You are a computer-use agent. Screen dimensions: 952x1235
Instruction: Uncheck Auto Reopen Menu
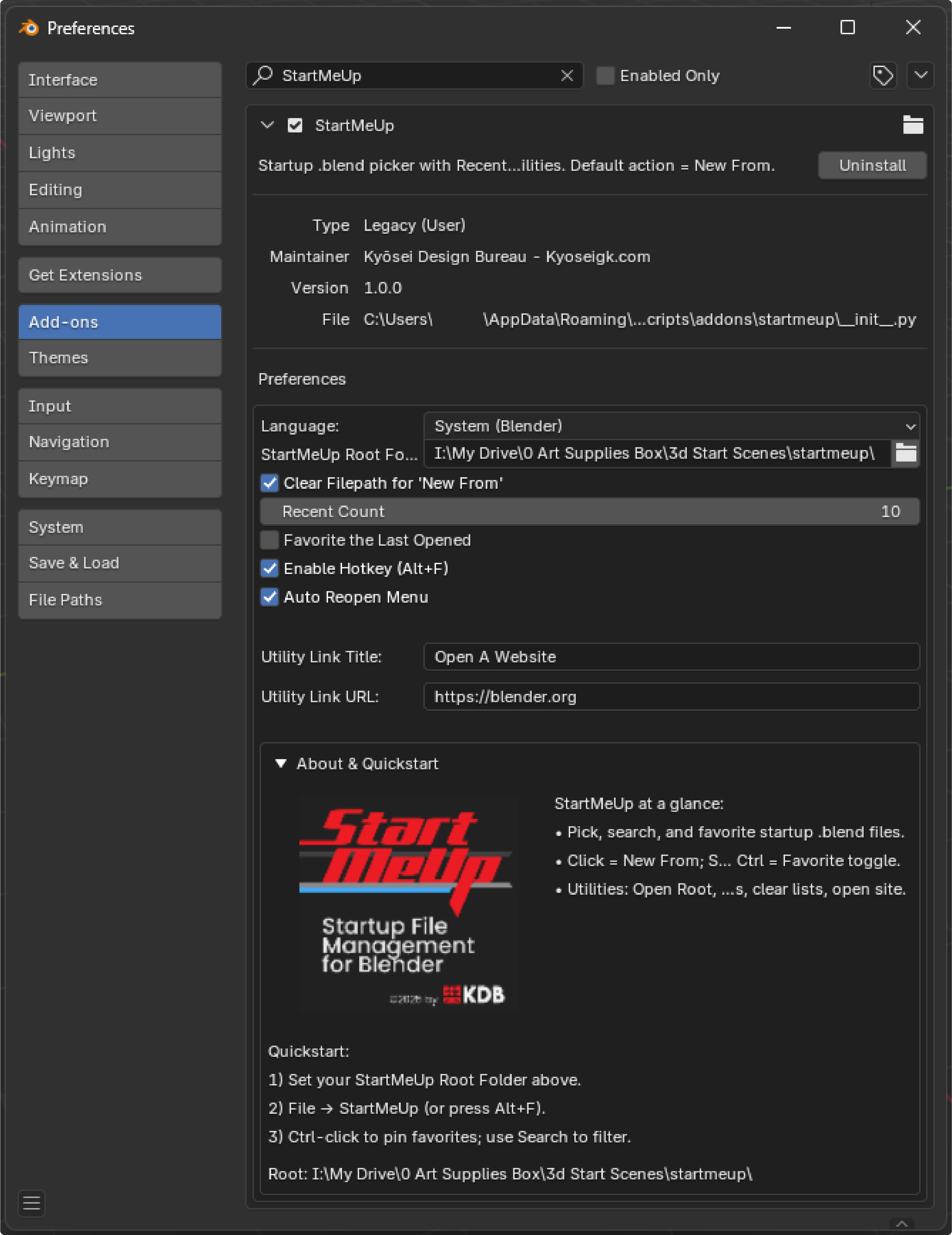click(x=270, y=597)
